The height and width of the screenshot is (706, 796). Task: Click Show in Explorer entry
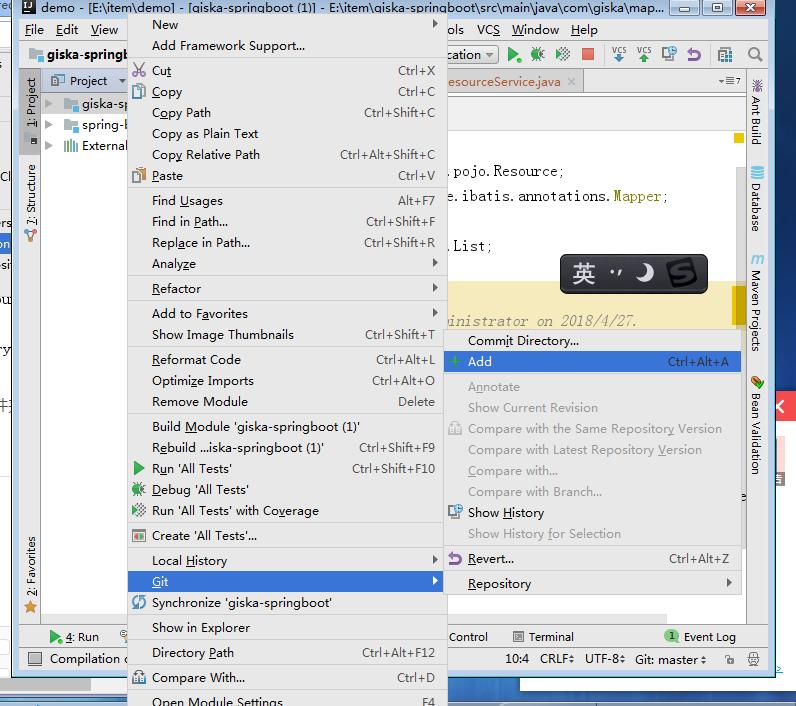pyautogui.click(x=287, y=627)
